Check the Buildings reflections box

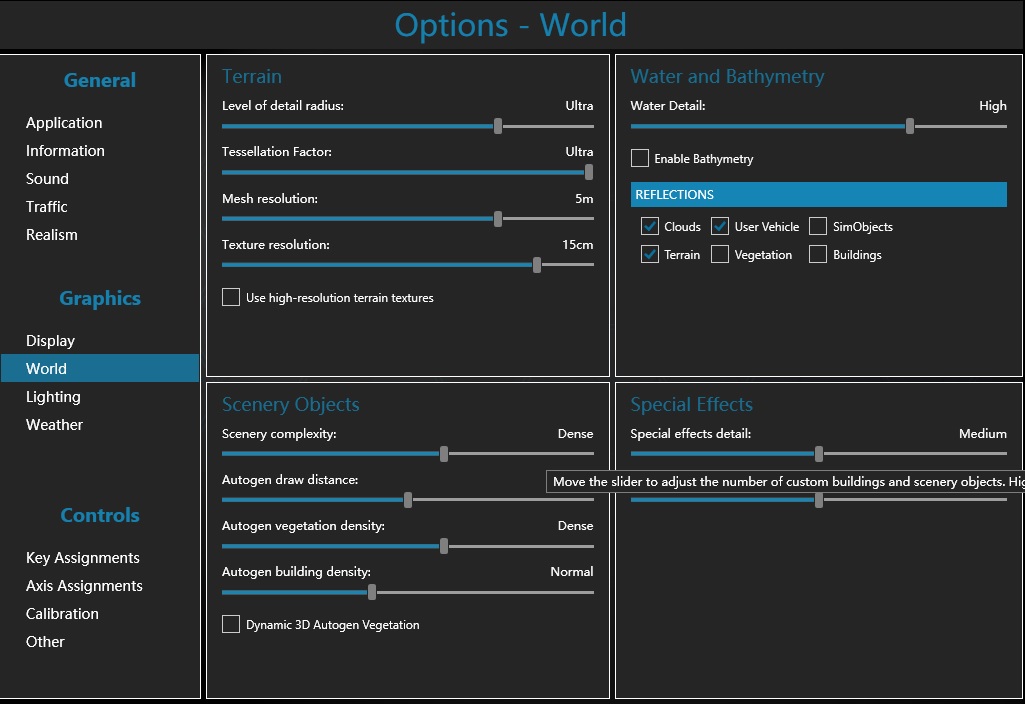tap(818, 254)
